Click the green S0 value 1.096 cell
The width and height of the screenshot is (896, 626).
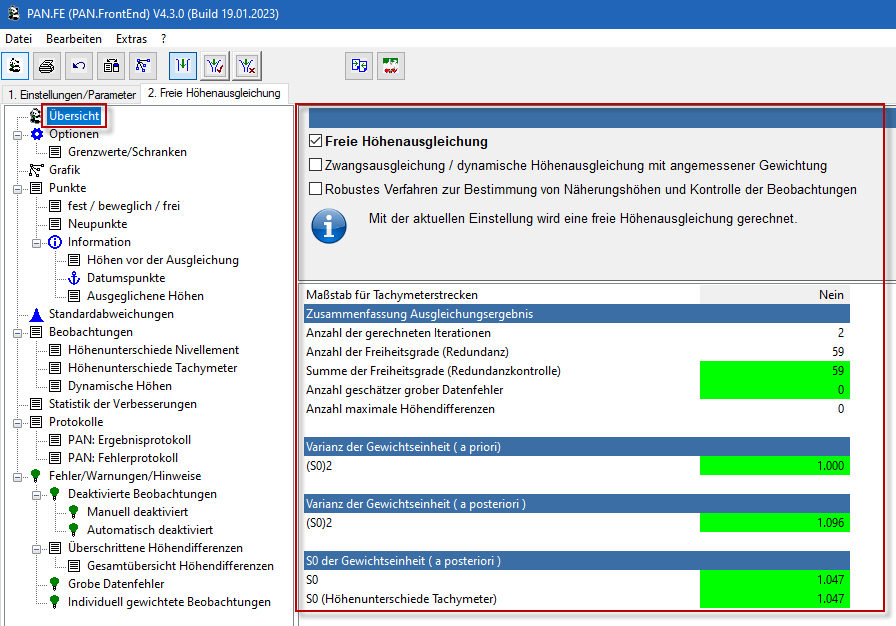[775, 523]
